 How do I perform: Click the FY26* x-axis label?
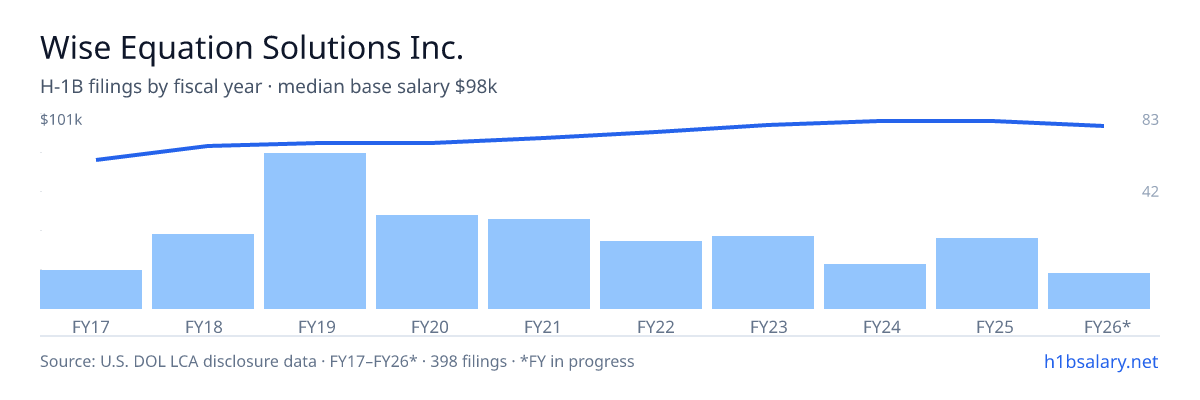(x=1107, y=326)
